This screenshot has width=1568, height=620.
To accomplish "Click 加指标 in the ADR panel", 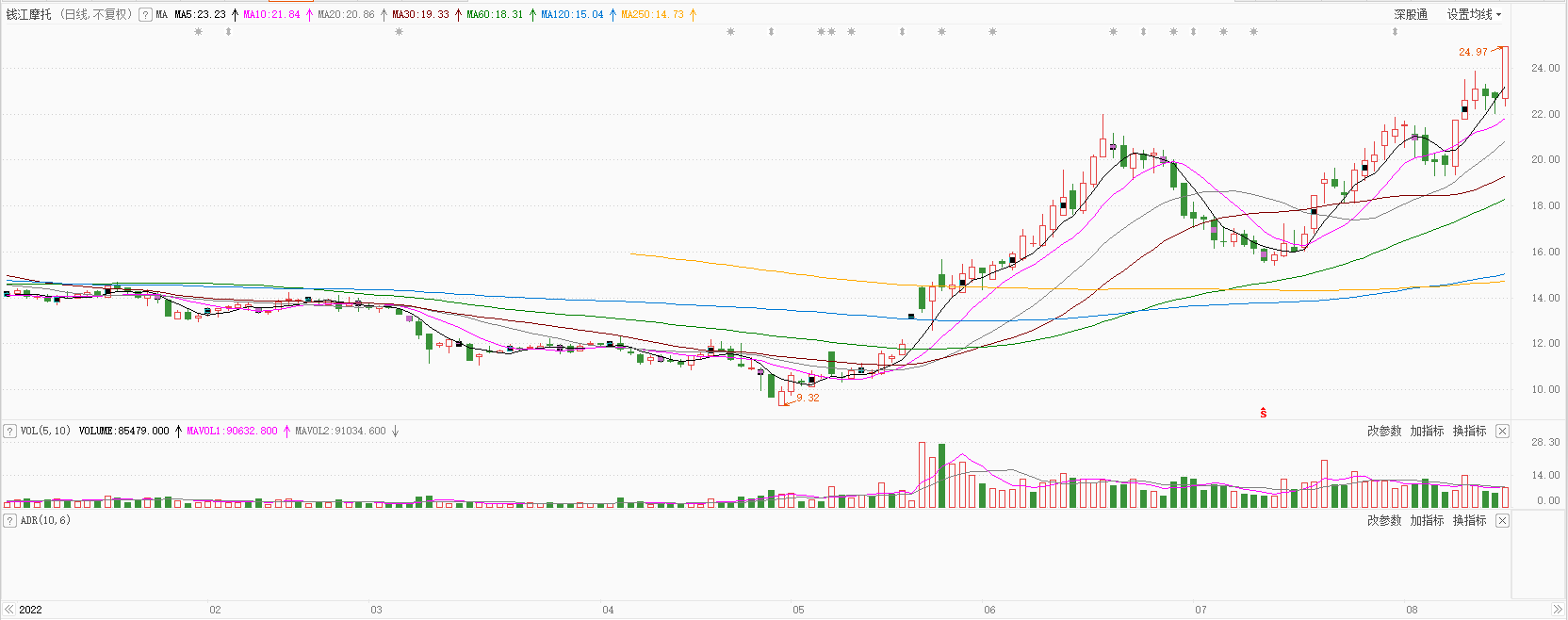I will [x=1427, y=520].
